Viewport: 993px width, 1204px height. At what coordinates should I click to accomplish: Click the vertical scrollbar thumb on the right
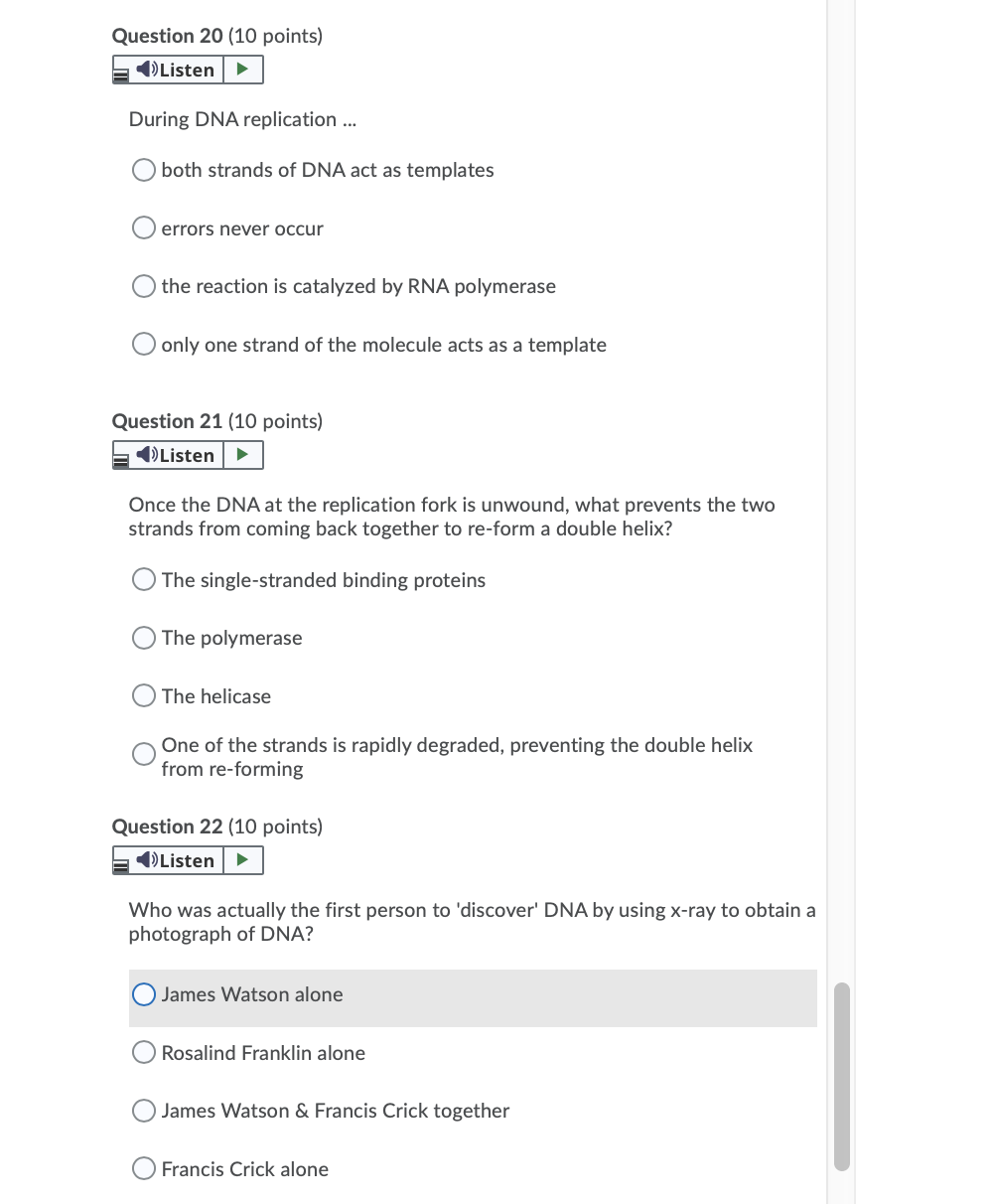click(x=841, y=1073)
